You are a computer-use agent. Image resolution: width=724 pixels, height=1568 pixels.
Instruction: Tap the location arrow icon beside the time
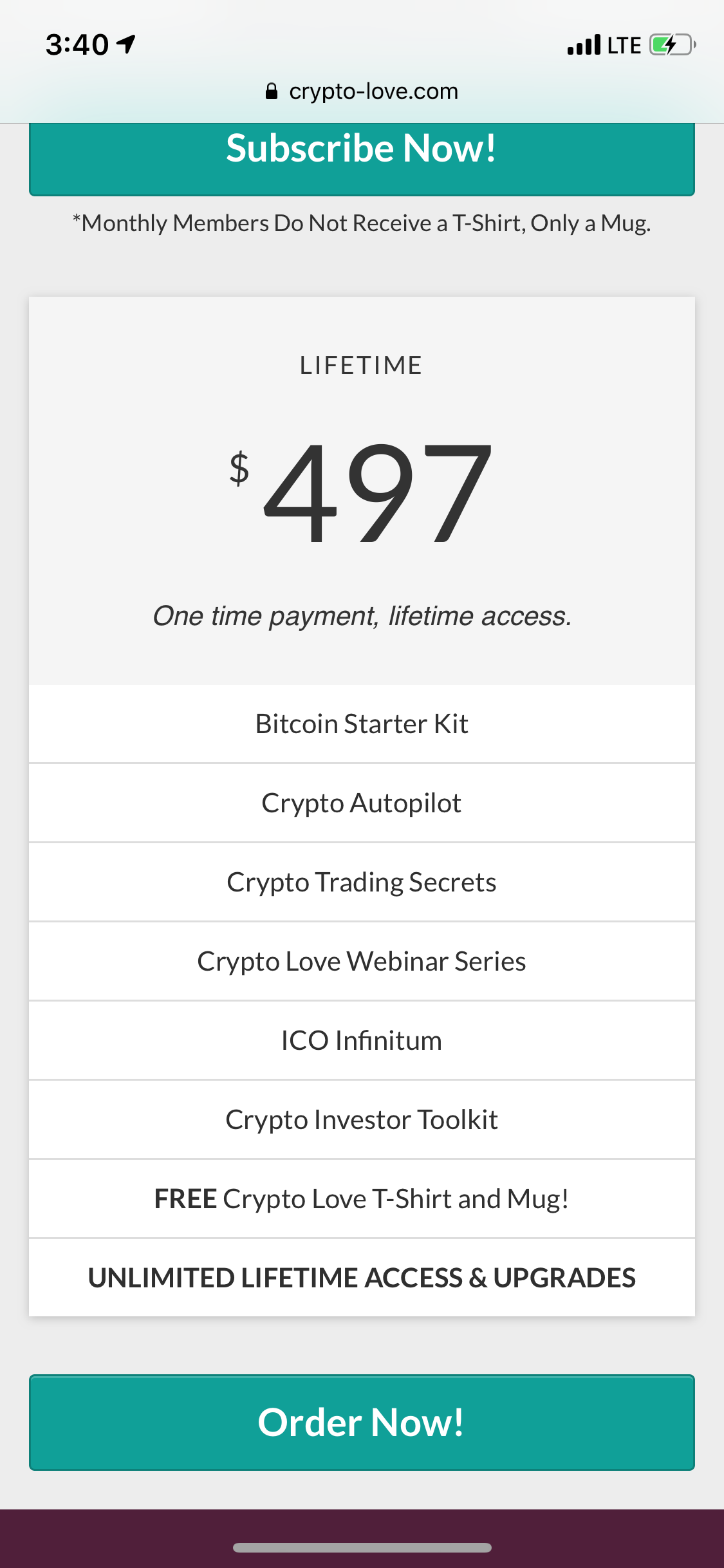click(x=126, y=44)
